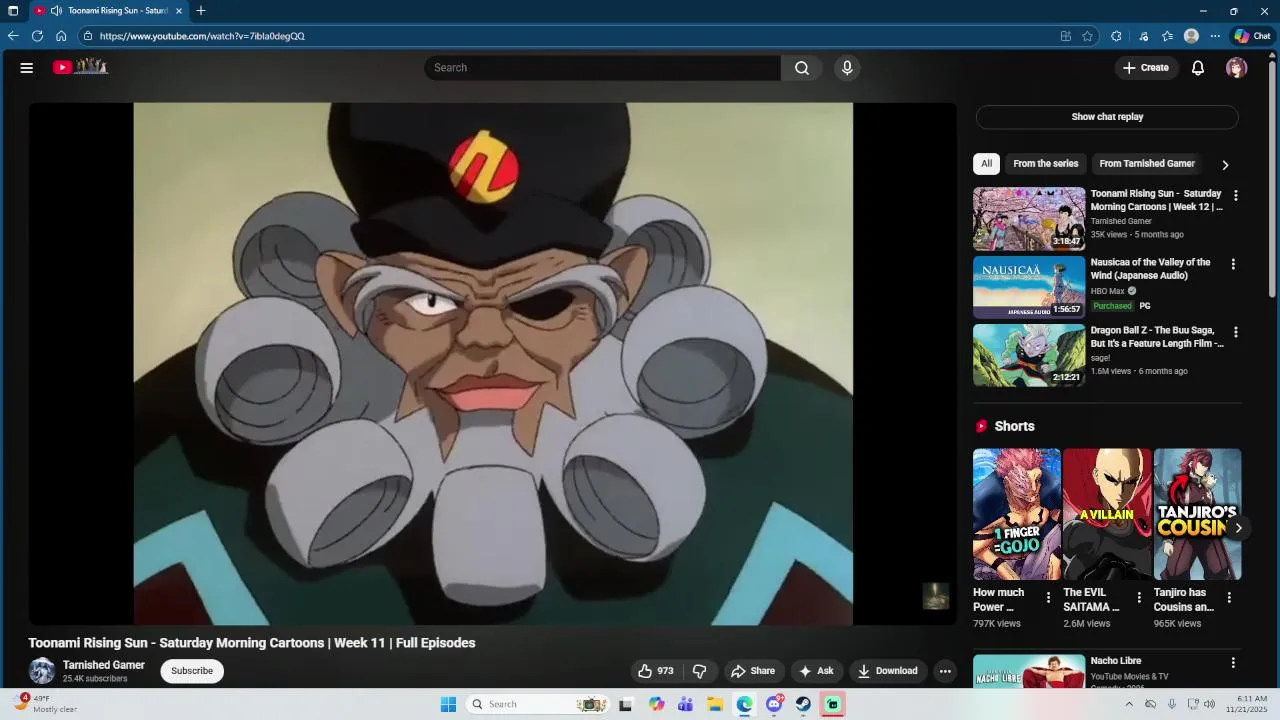1280x720 pixels.
Task: Open 'A Villain' Saitama short thumbnail
Action: pos(1107,514)
